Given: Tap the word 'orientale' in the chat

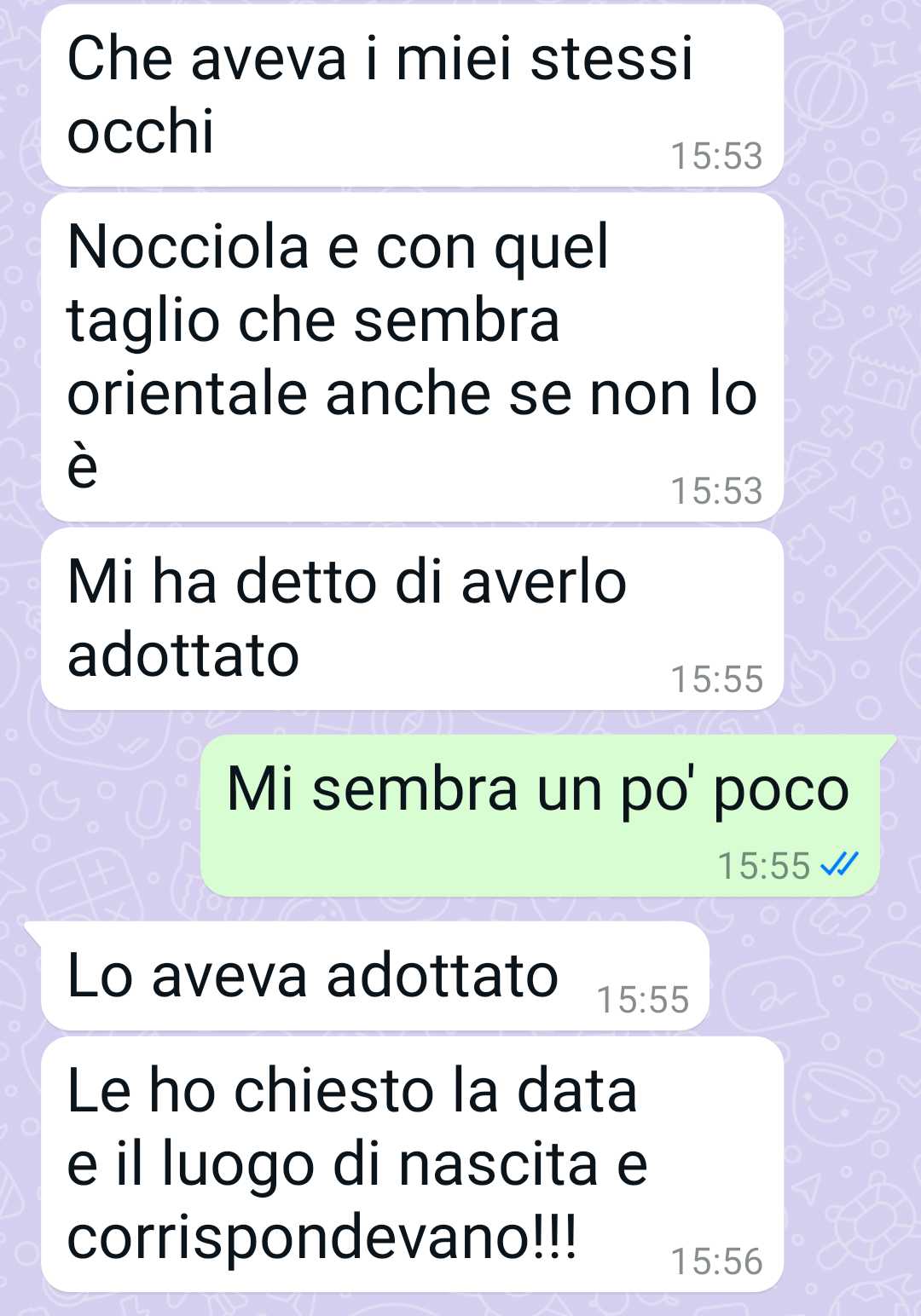Looking at the screenshot, I should [188, 394].
